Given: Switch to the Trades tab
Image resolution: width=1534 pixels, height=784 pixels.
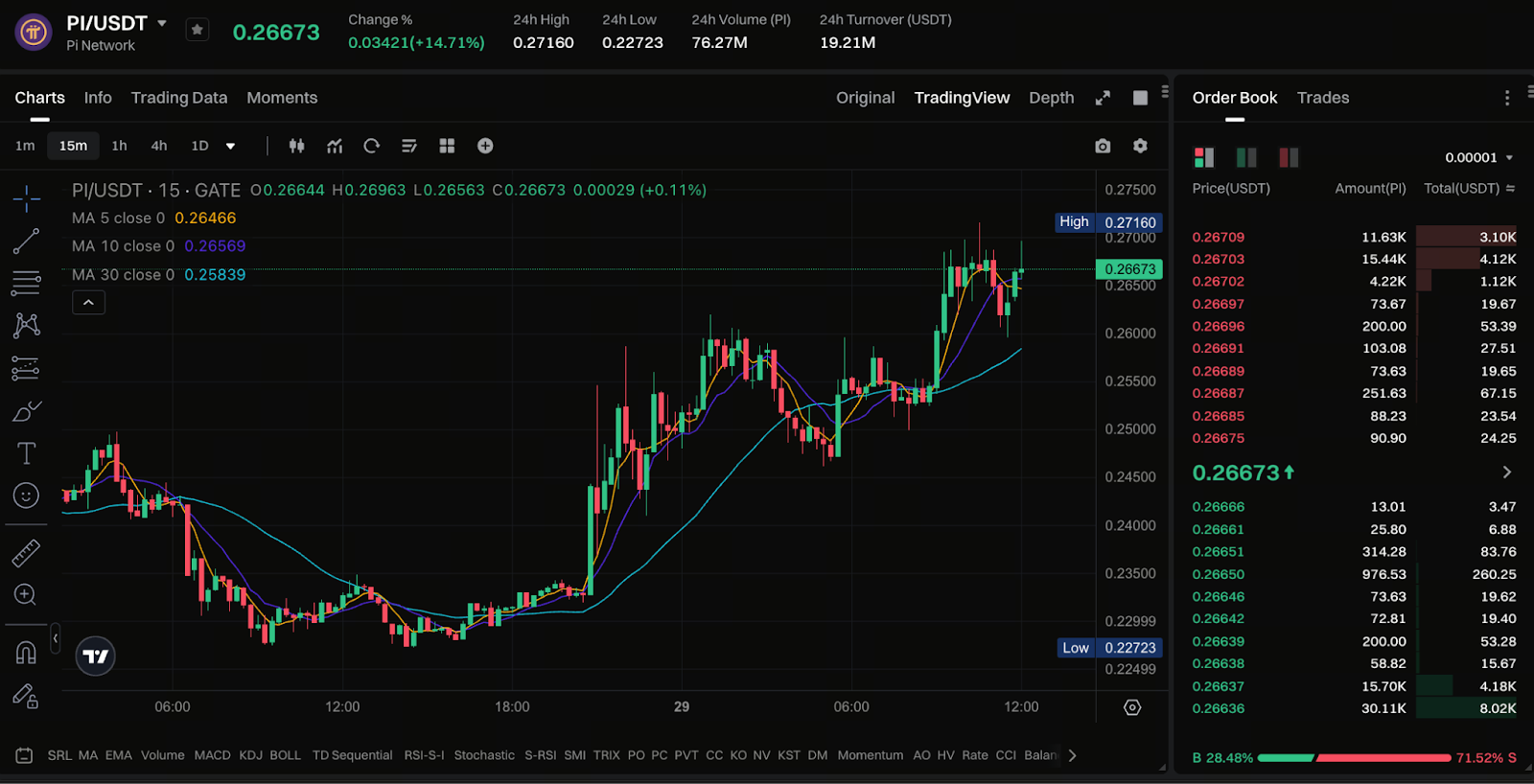Looking at the screenshot, I should 1322,98.
